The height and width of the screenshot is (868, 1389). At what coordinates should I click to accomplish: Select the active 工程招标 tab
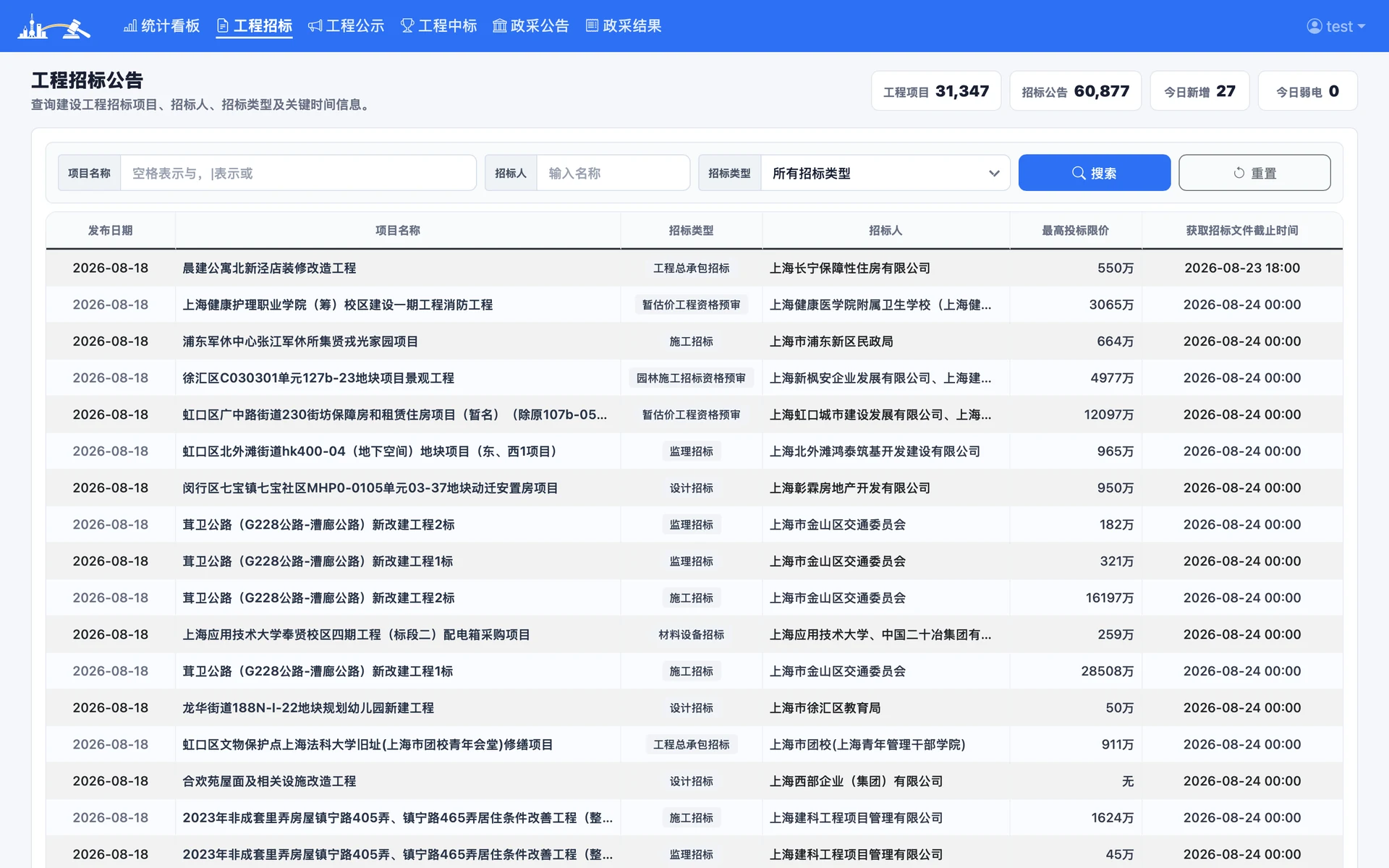(255, 26)
